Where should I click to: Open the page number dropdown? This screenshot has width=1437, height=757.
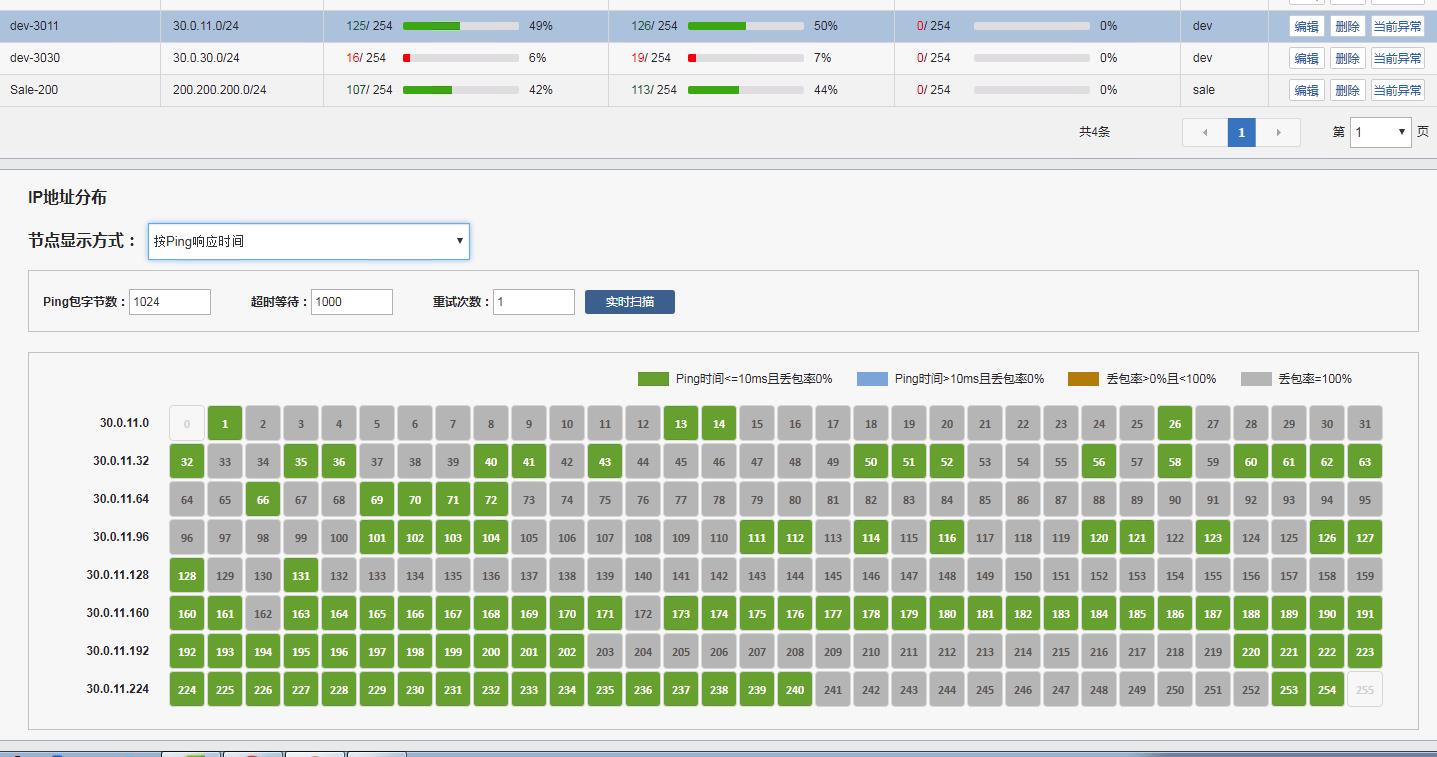tap(1380, 132)
